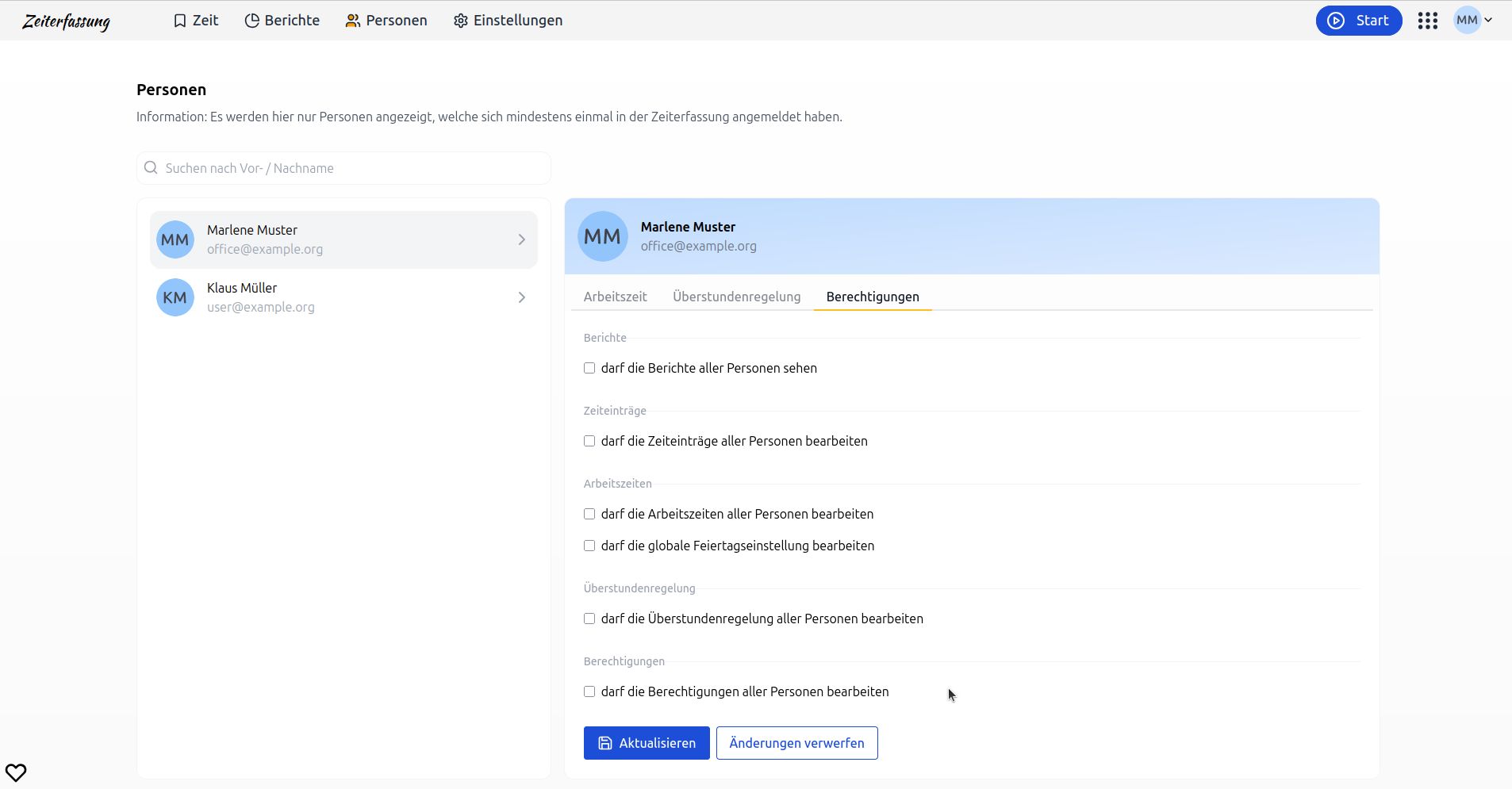This screenshot has height=789, width=1512.
Task: Tick the Überstundenregelung aller Personen checkbox
Action: click(589, 619)
